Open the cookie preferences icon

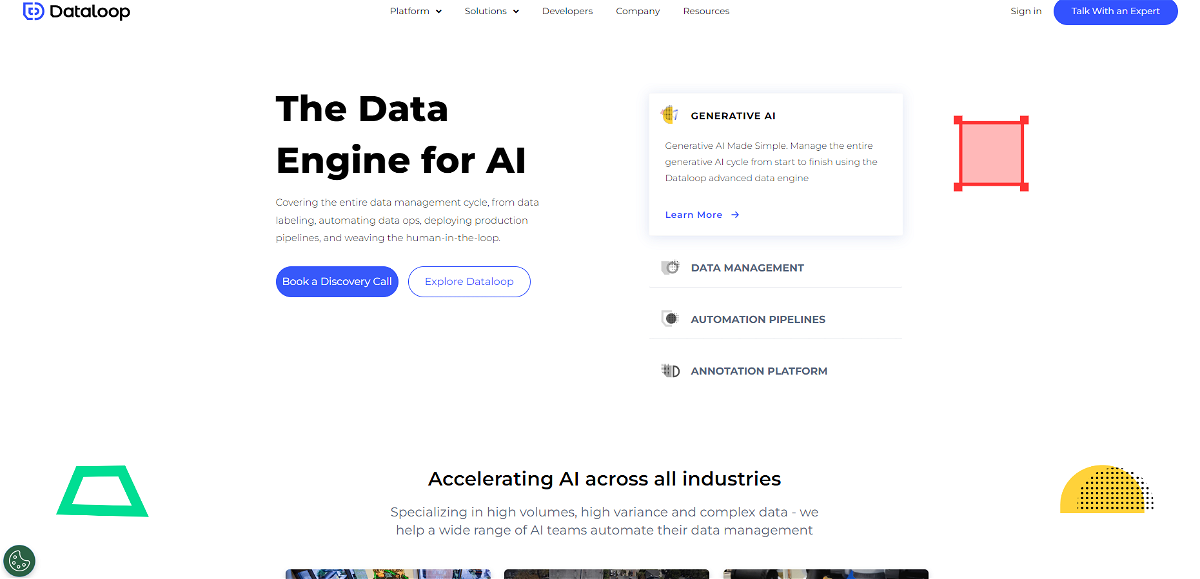click(19, 561)
